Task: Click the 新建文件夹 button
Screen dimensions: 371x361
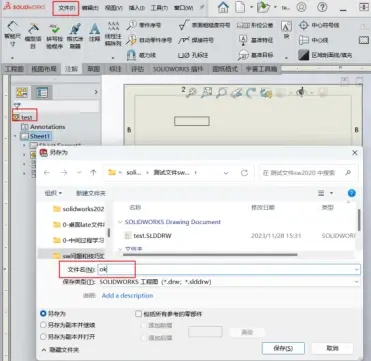Action: 91,193
